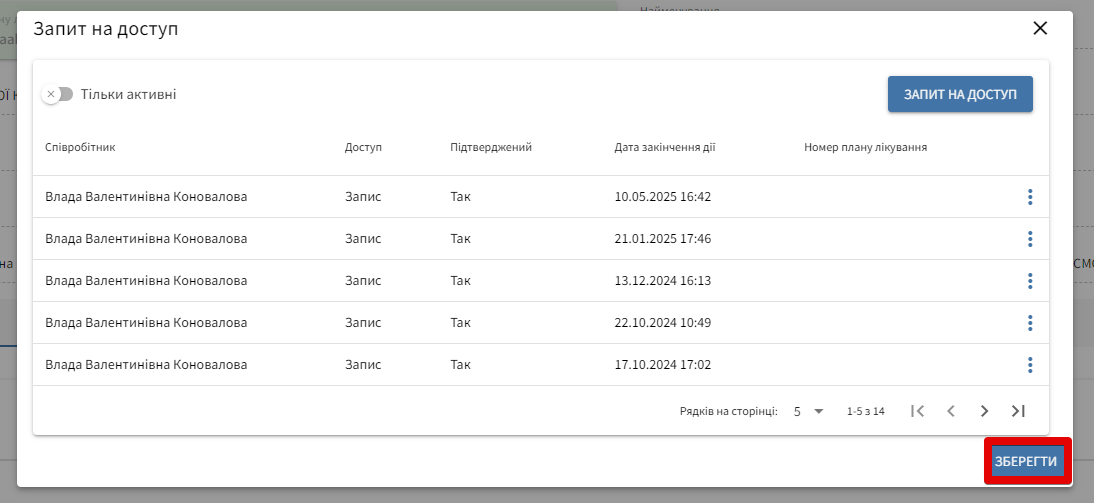Close the Запит на доступ dialog
1094x503 pixels.
pos(1040,28)
